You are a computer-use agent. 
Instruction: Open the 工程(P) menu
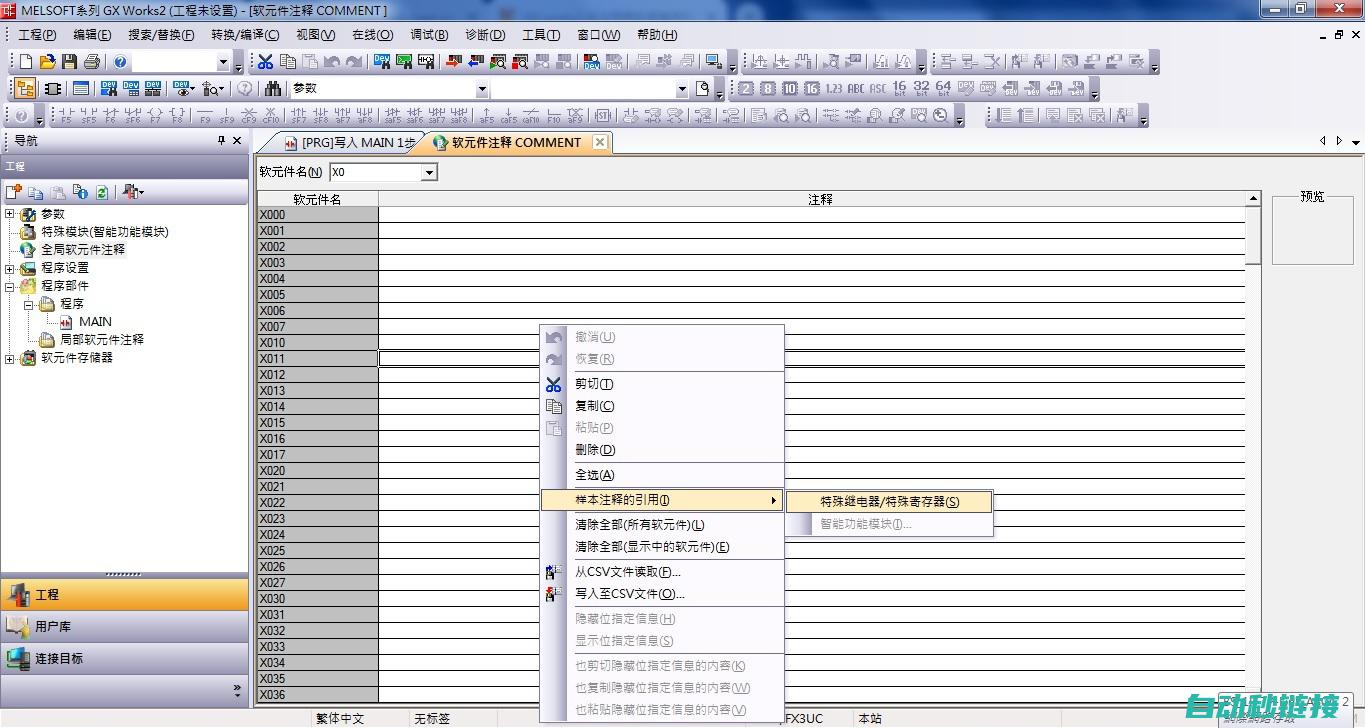[x=37, y=35]
